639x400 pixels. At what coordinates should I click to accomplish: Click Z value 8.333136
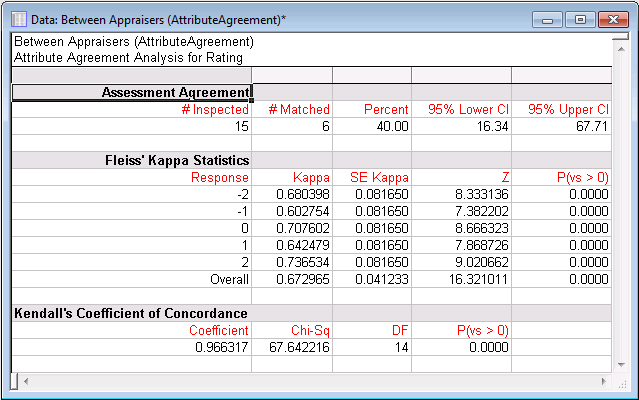coord(462,195)
